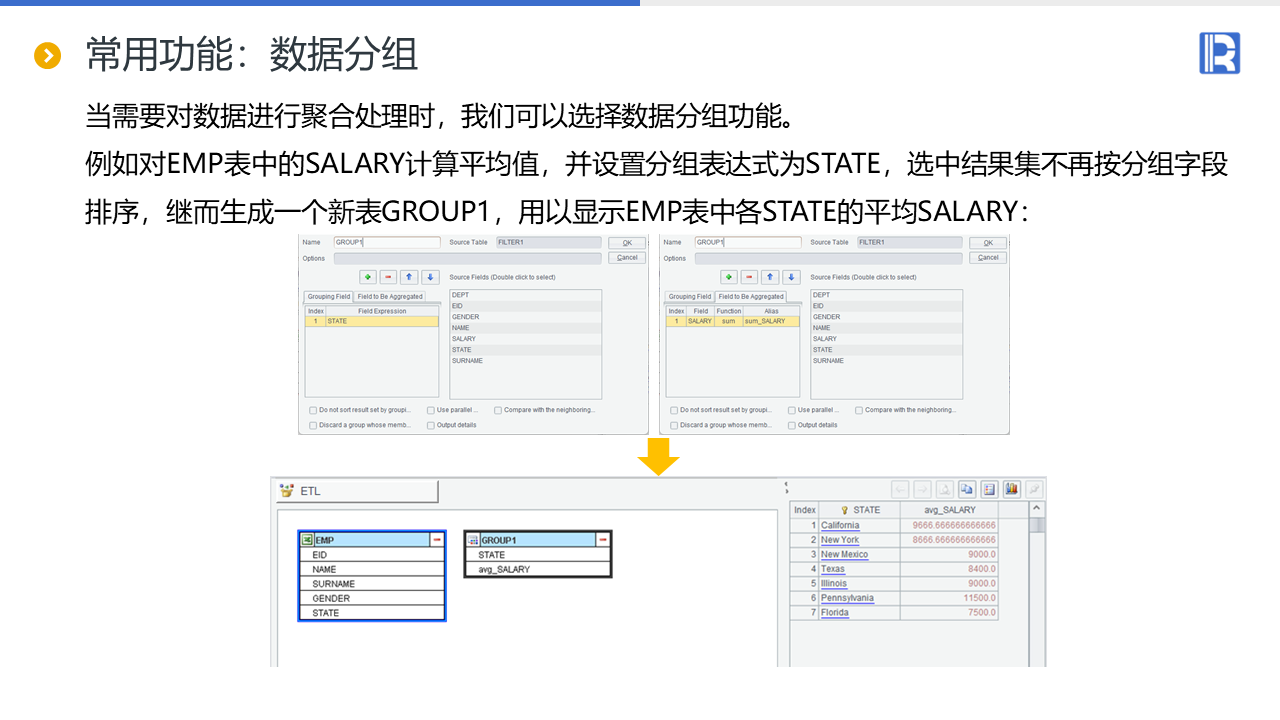Viewport: 1280px width, 720px height.
Task: Click move-up arrow in grouping-field dialog
Action: point(409,277)
